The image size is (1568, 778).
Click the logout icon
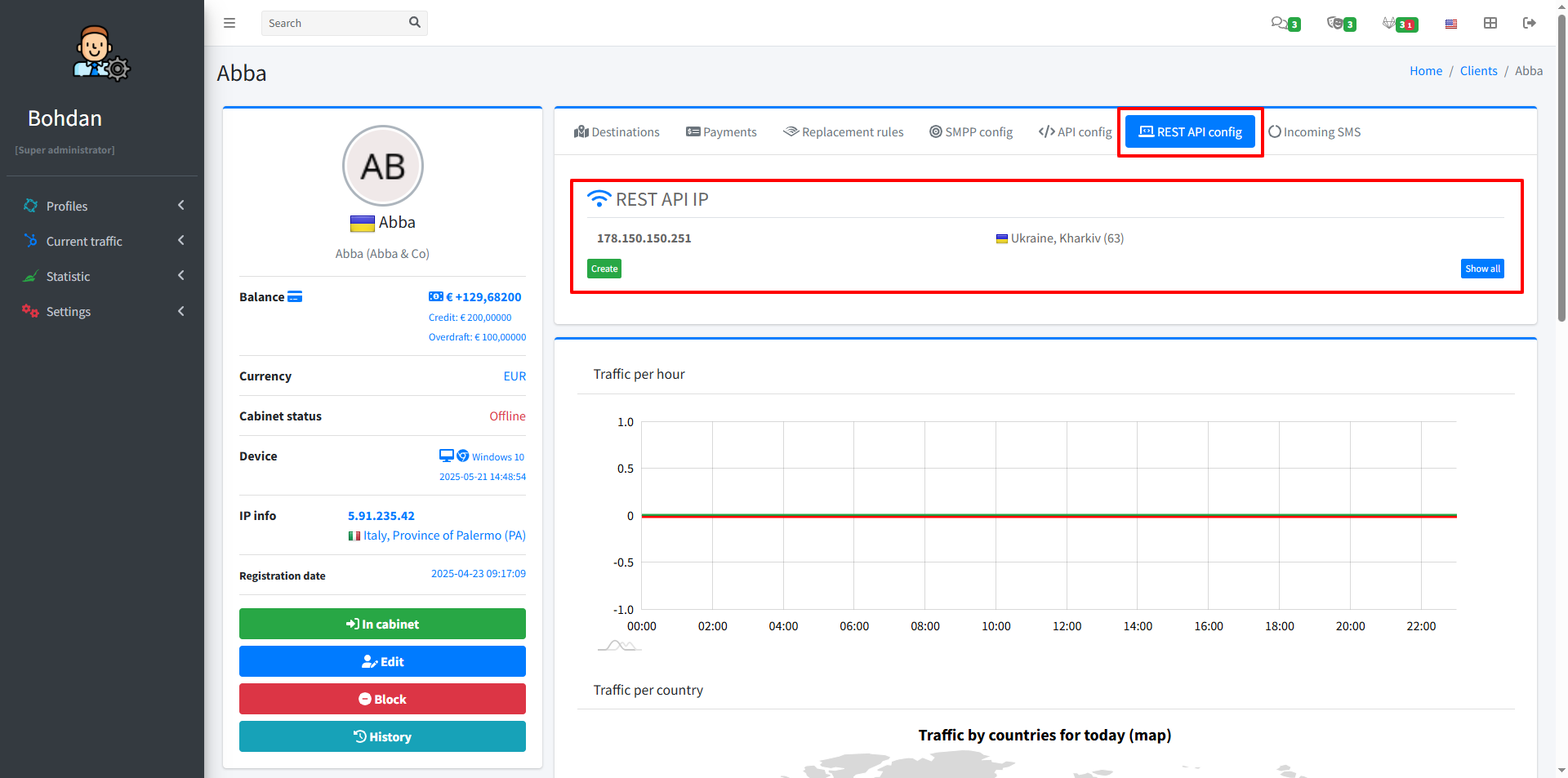tap(1530, 23)
